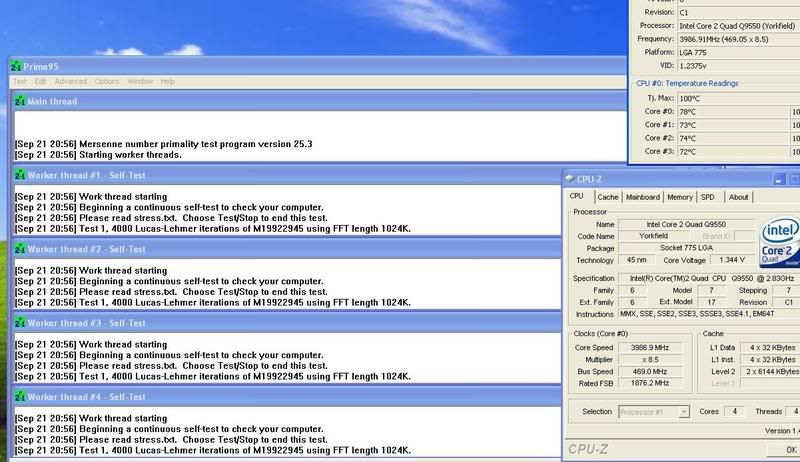Viewport: 800px width, 462px height.
Task: Open the Help menu in Prime95
Action: click(x=167, y=82)
